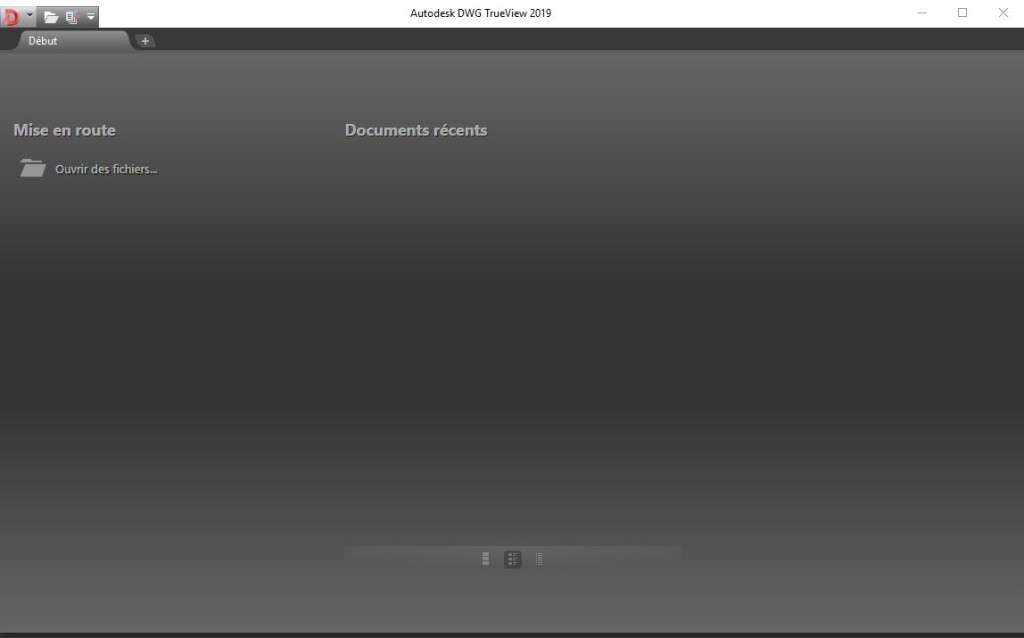Expand the Customize Quick Access Toolbar dropdown
The image size is (1024, 638).
(x=90, y=16)
